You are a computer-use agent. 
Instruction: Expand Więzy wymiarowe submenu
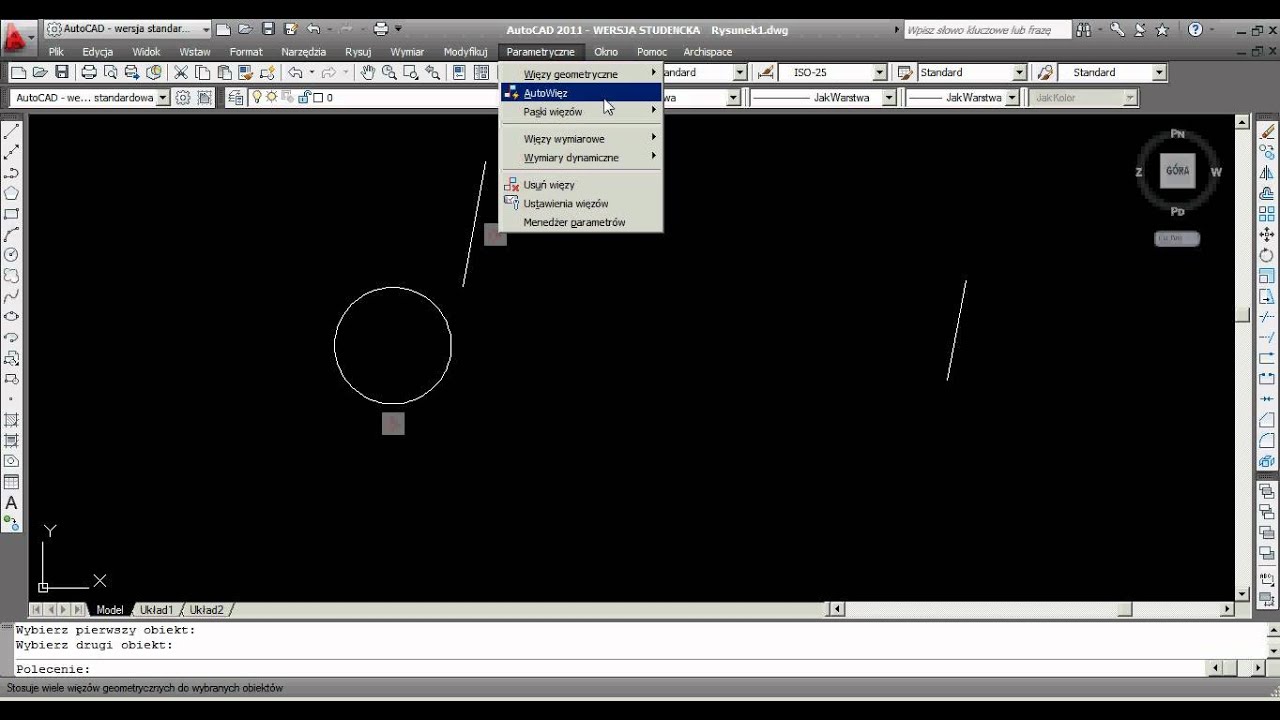click(582, 139)
